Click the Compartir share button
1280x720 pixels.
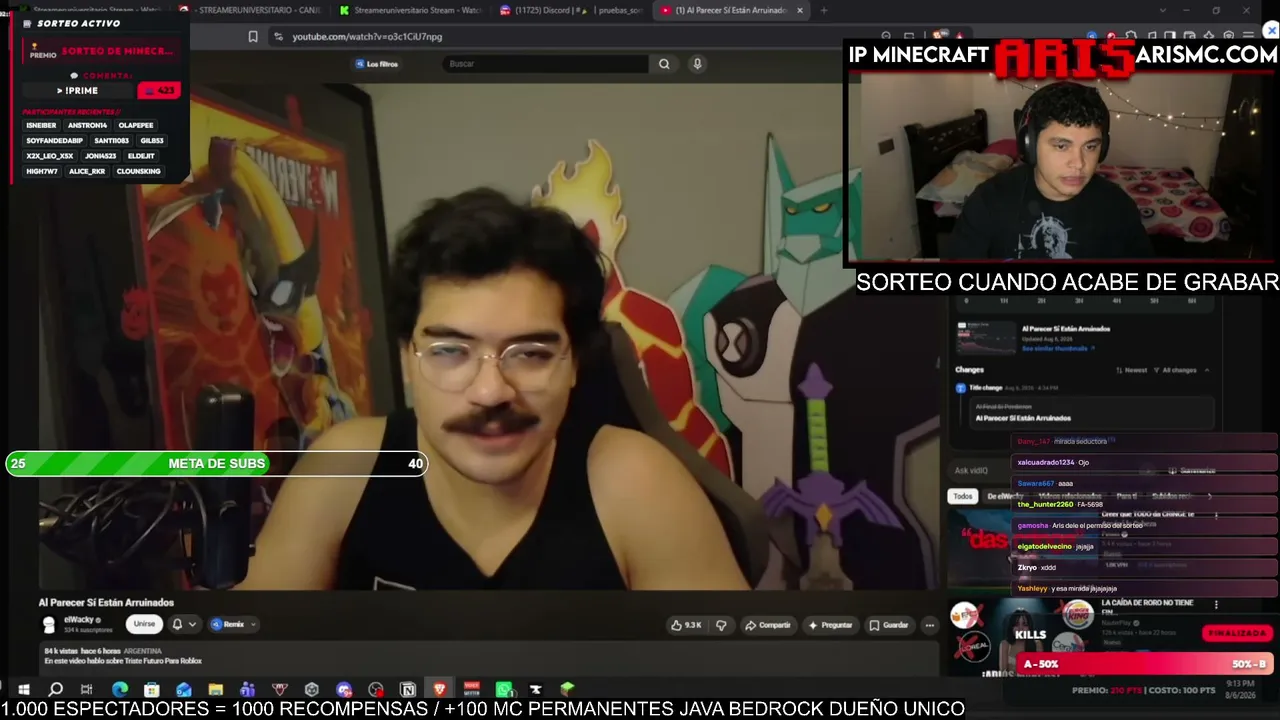(x=767, y=625)
